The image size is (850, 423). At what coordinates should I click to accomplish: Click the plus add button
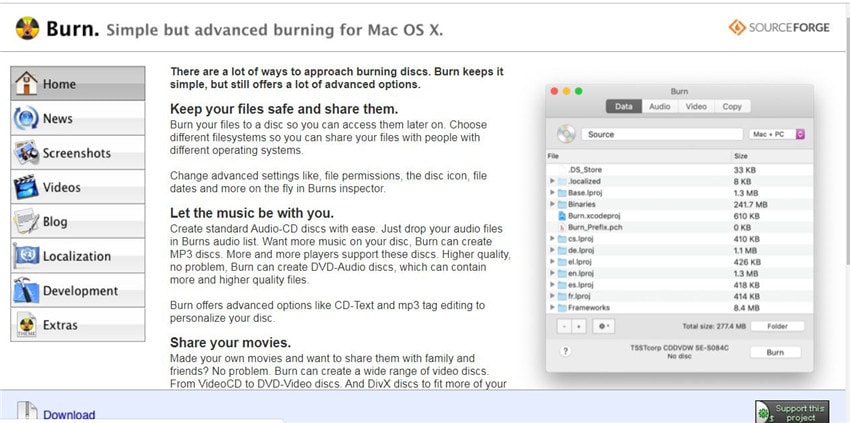(x=579, y=326)
